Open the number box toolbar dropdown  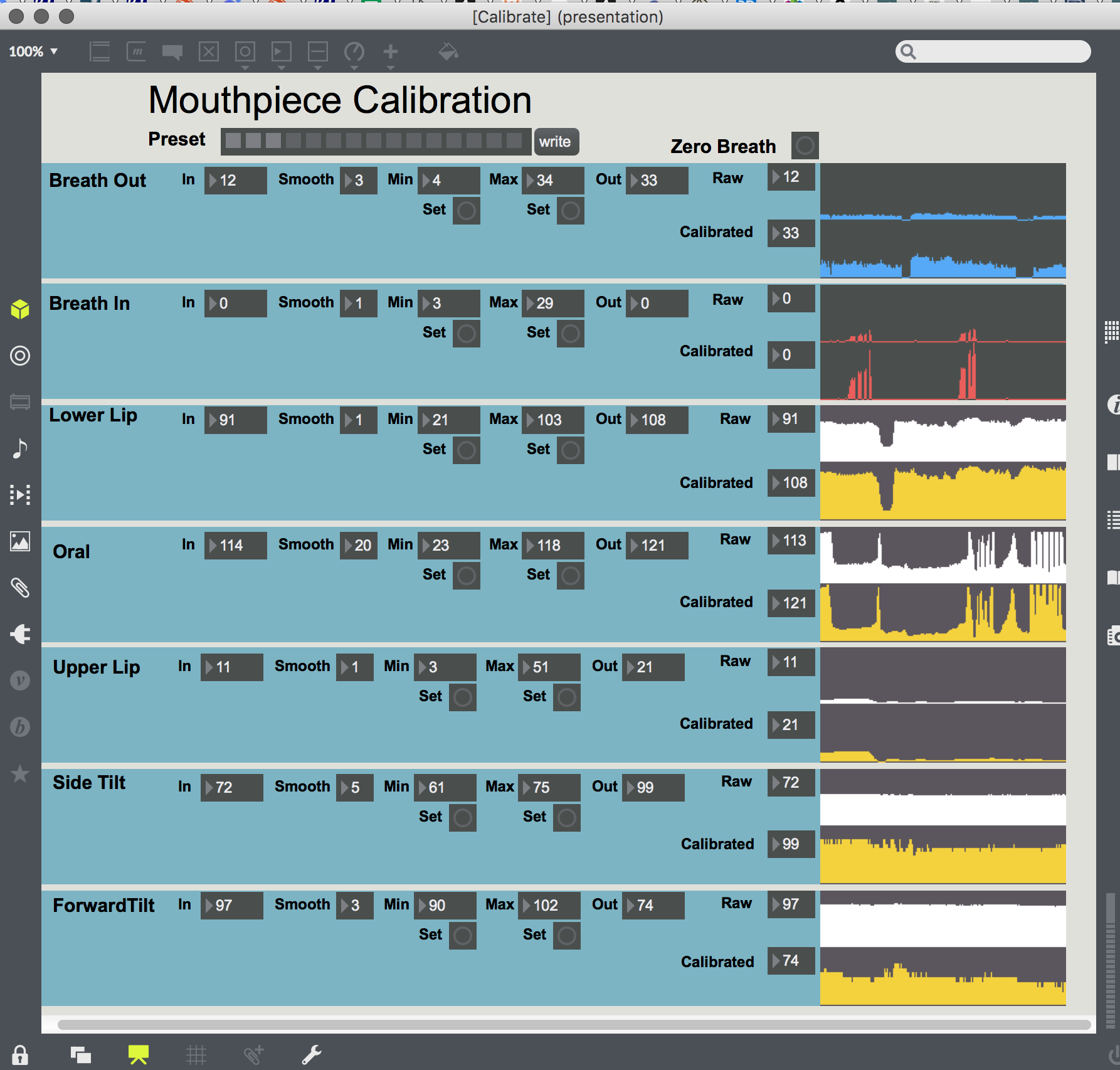coord(282,55)
